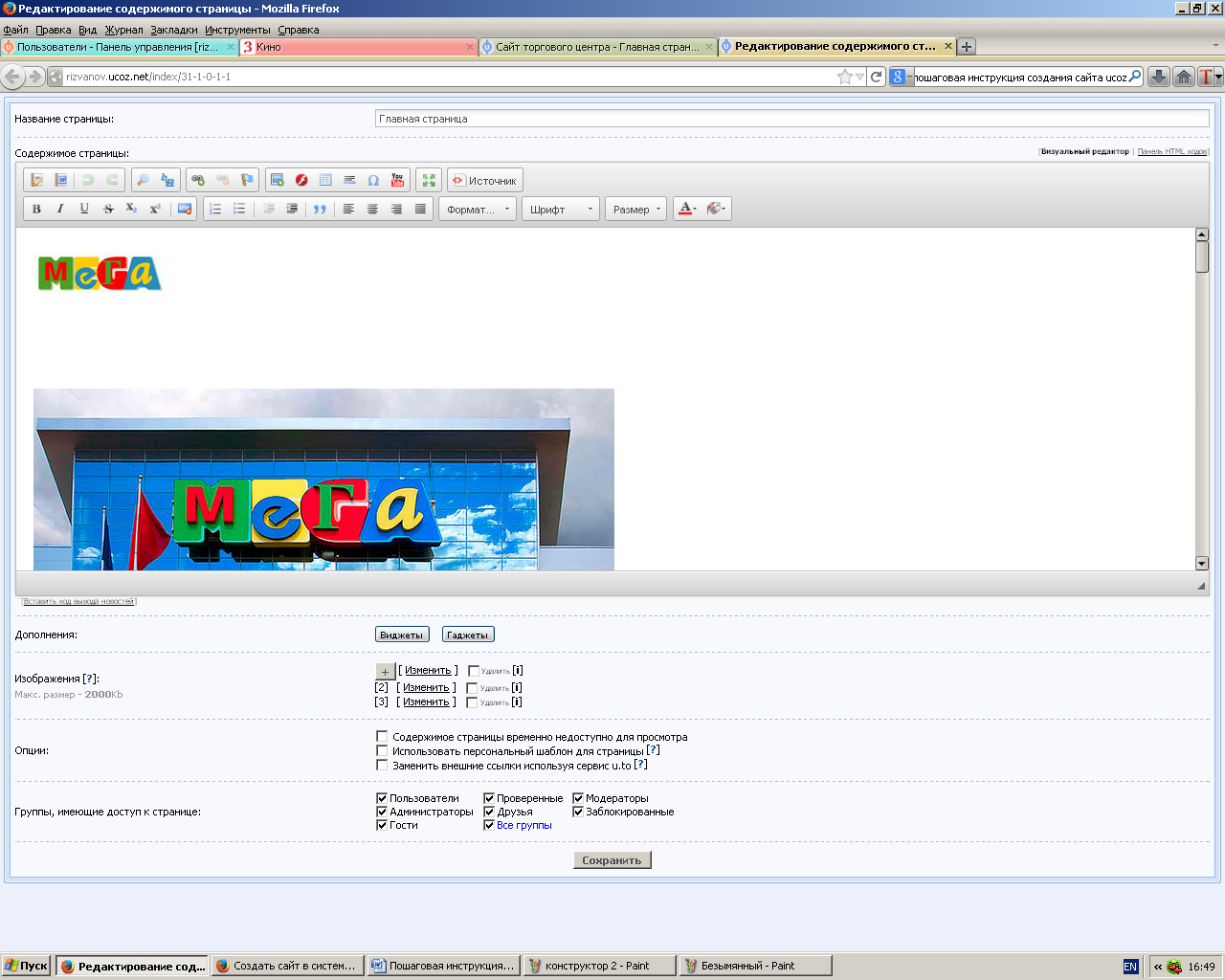Tick page temporarily unavailable checkbox

(x=382, y=737)
